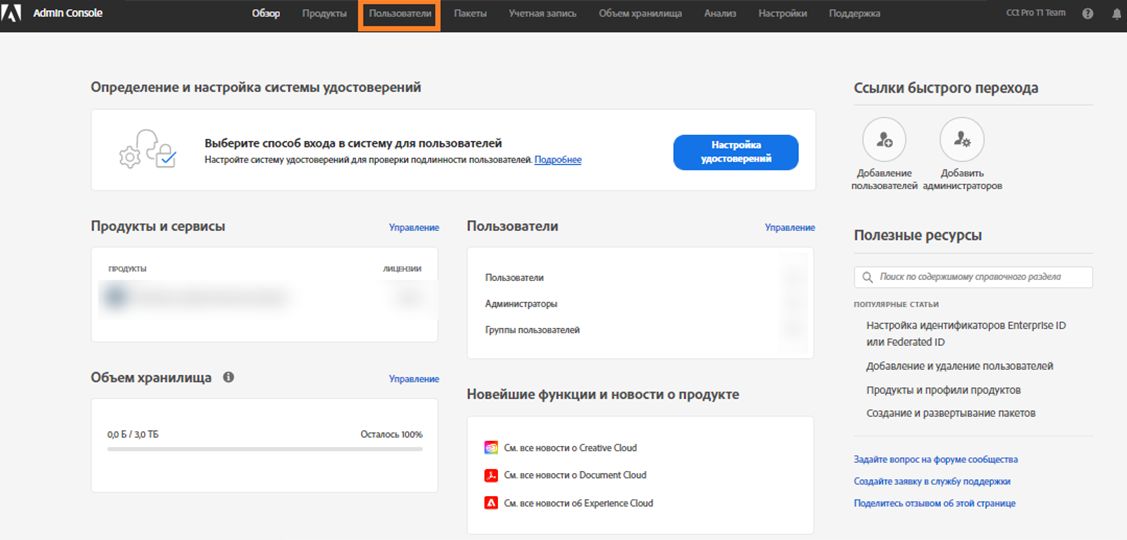Click the identity settings illustration icon

point(147,149)
